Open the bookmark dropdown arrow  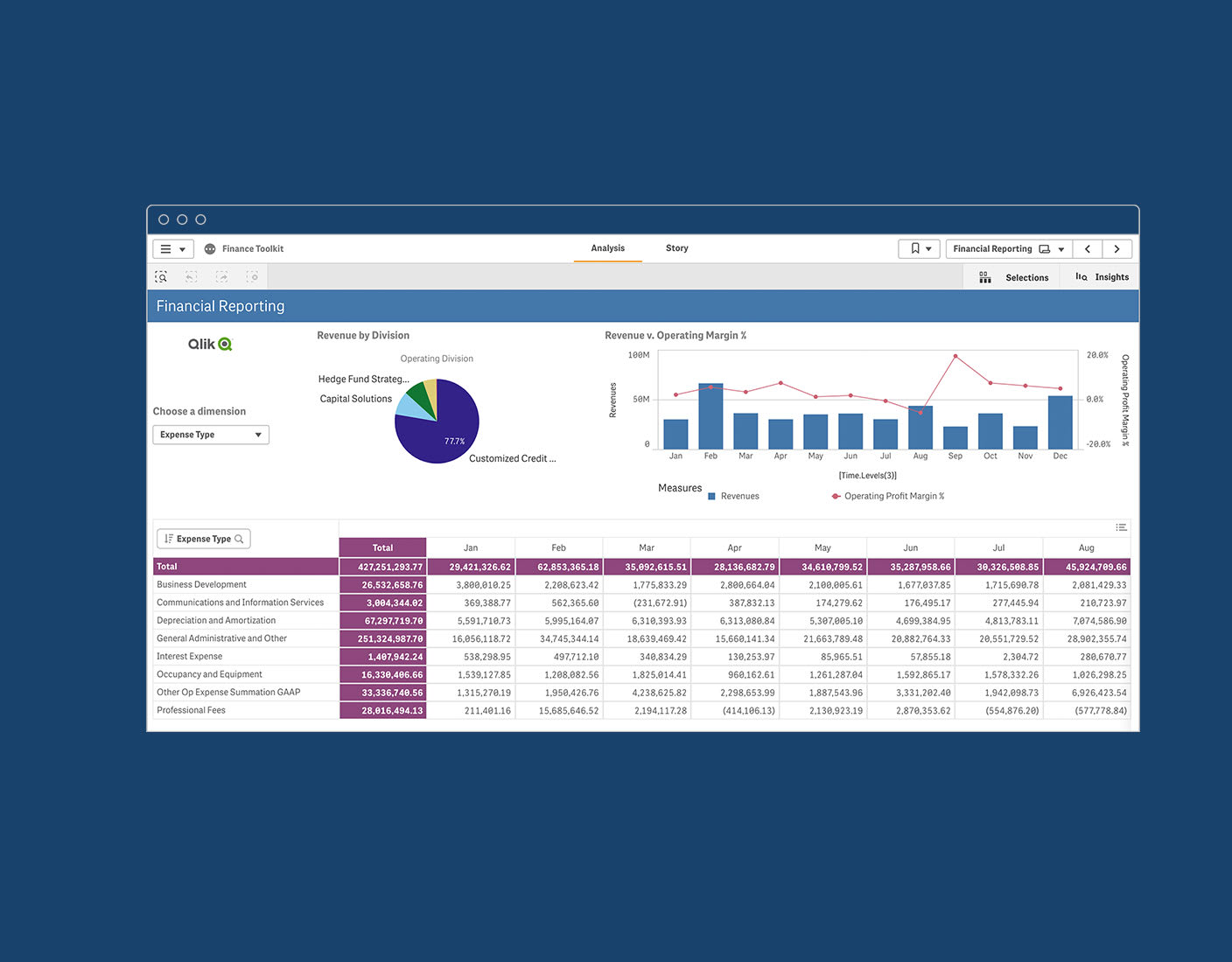(x=928, y=248)
